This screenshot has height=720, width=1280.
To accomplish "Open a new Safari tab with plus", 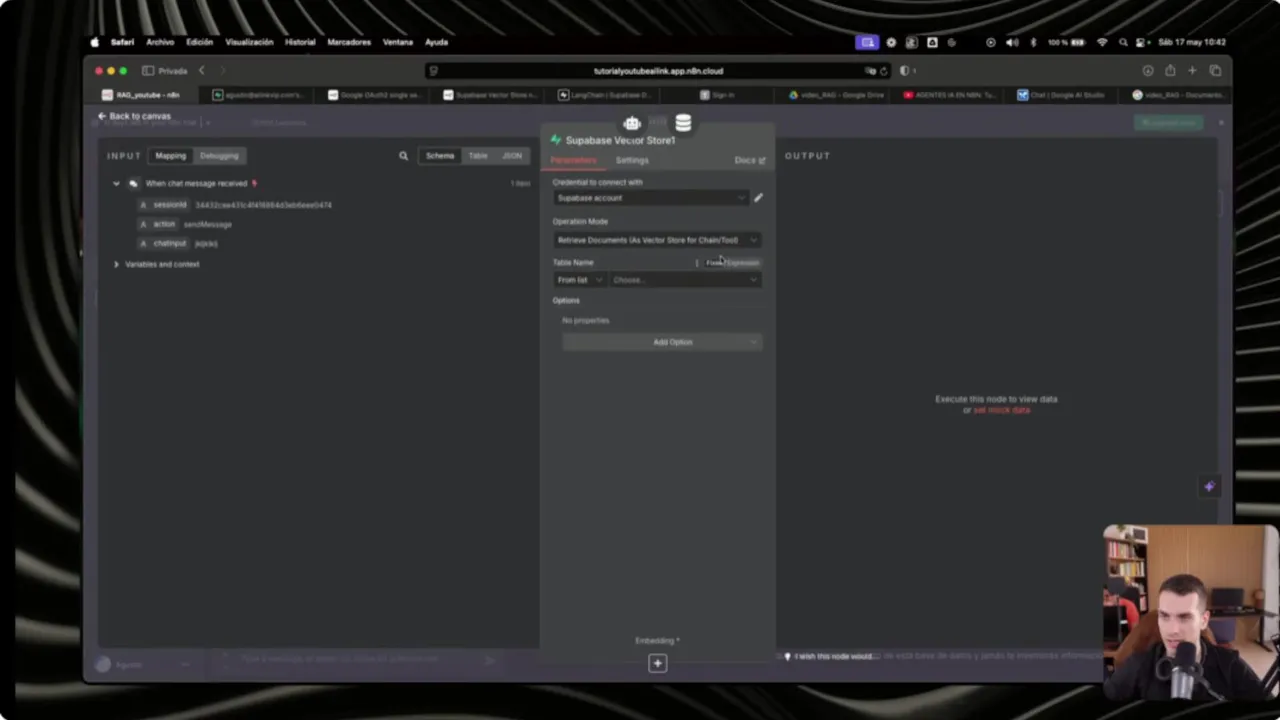I will tap(1192, 71).
